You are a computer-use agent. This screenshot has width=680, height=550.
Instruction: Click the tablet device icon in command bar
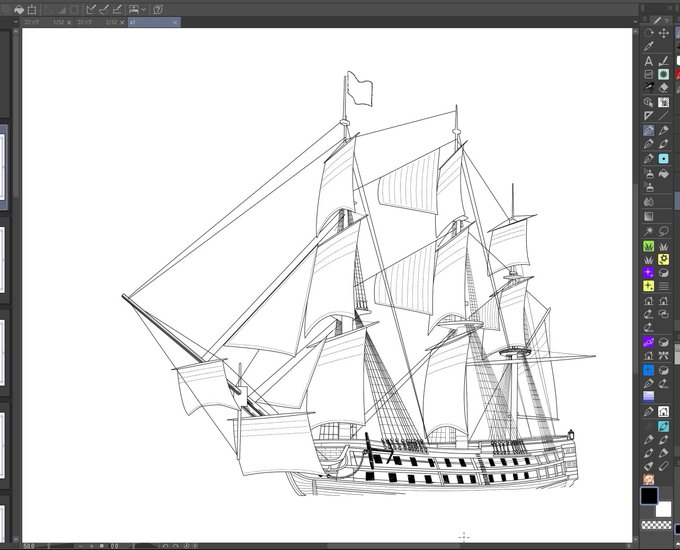(x=134, y=9)
